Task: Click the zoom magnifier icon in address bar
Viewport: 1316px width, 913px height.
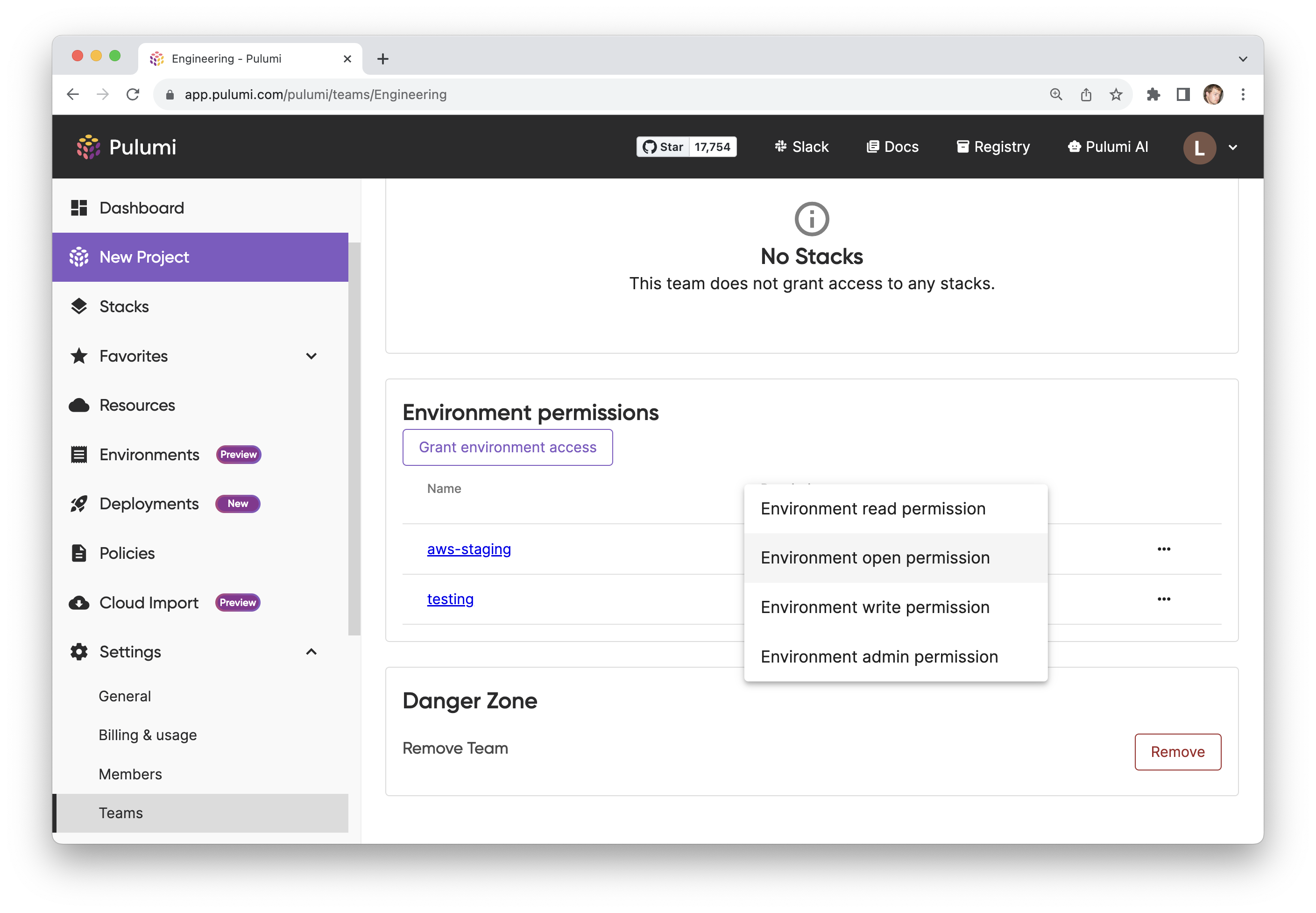Action: click(x=1056, y=94)
